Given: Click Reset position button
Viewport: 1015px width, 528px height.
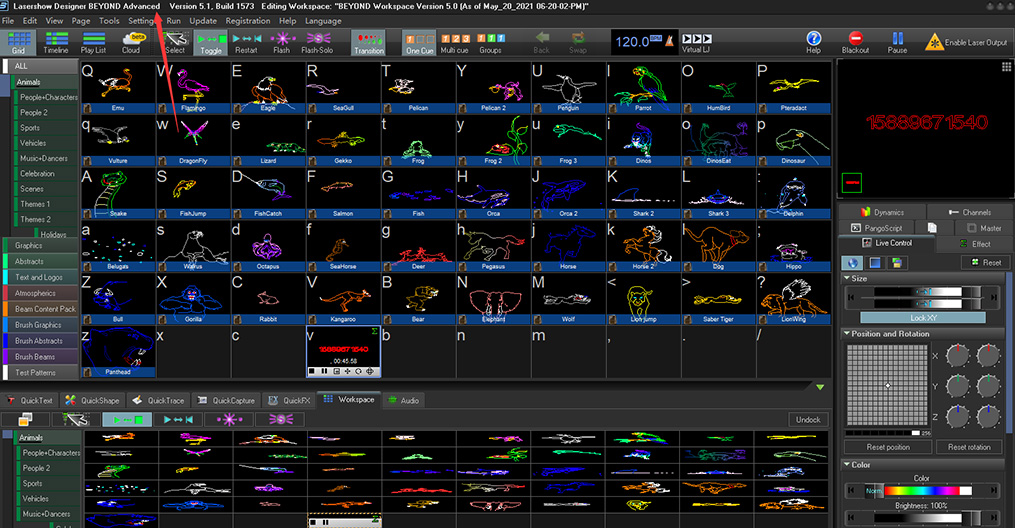Looking at the screenshot, I should [x=888, y=447].
